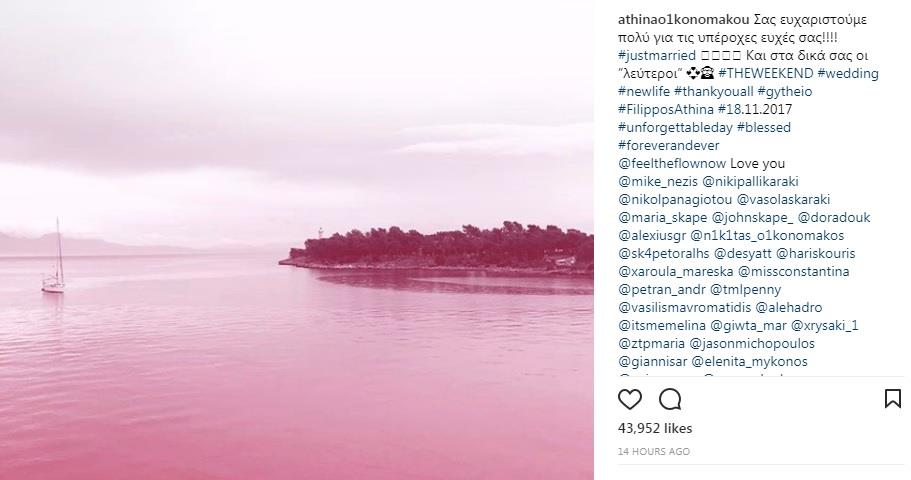The image size is (911, 480).
Task: Visit @mike_nezis profile mention
Action: pyautogui.click(x=658, y=181)
